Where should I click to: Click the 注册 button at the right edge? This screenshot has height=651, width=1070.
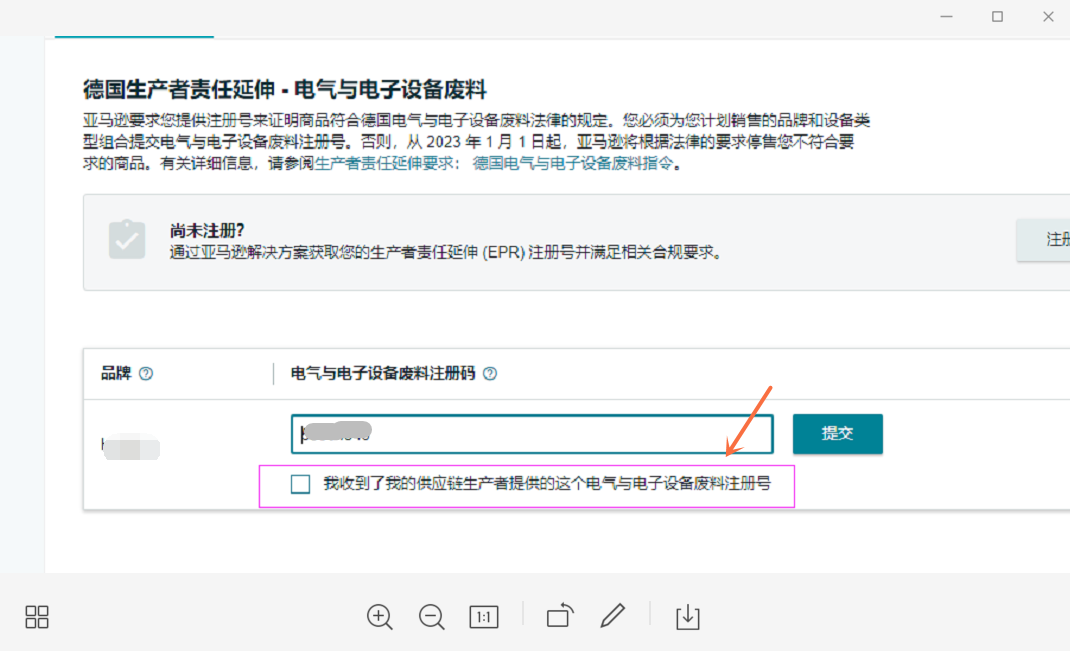[x=1046, y=240]
